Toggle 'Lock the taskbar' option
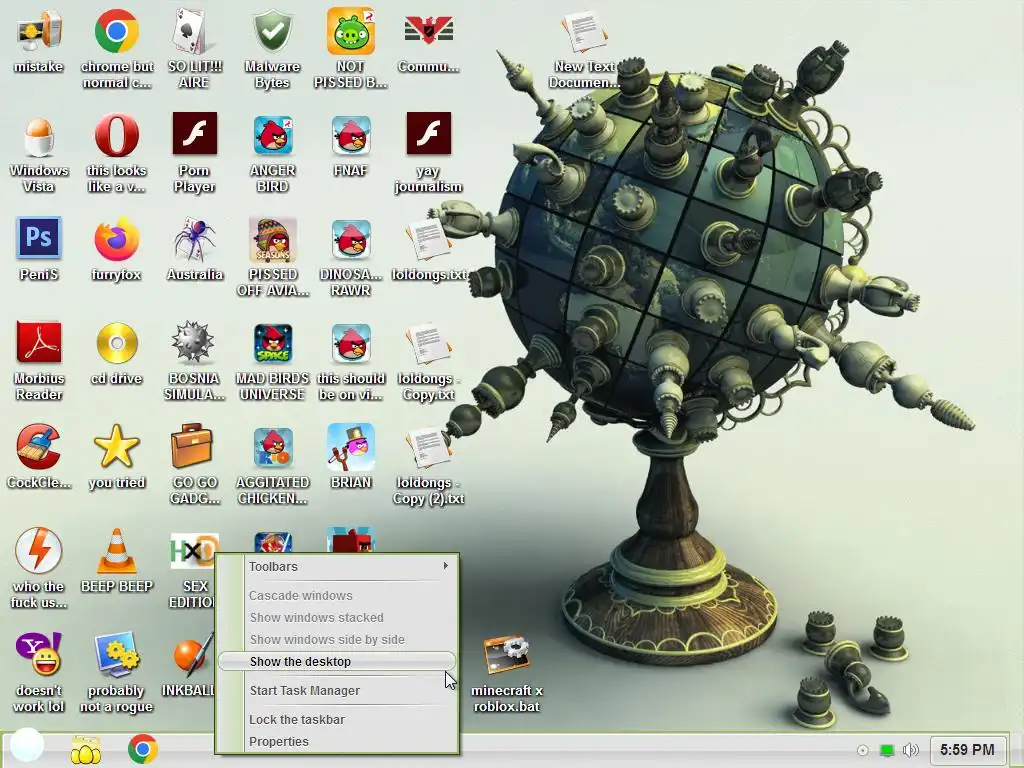 click(x=337, y=719)
